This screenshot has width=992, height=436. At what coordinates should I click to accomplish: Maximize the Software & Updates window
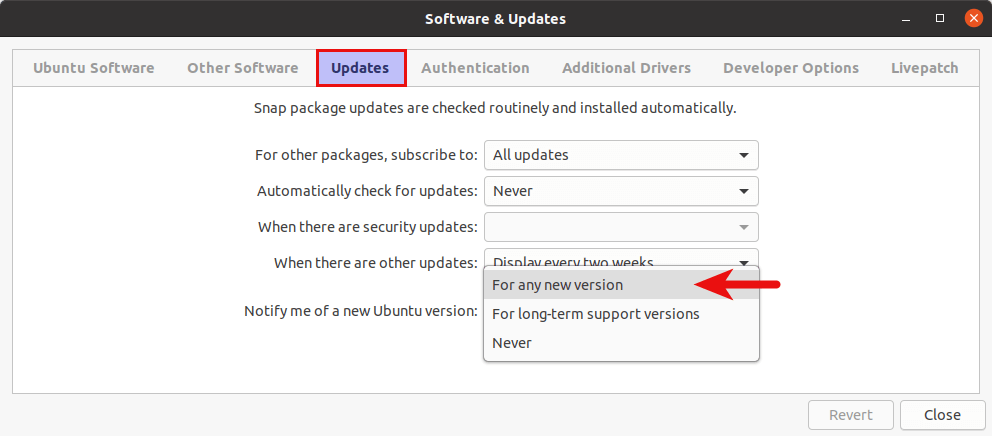tap(940, 18)
